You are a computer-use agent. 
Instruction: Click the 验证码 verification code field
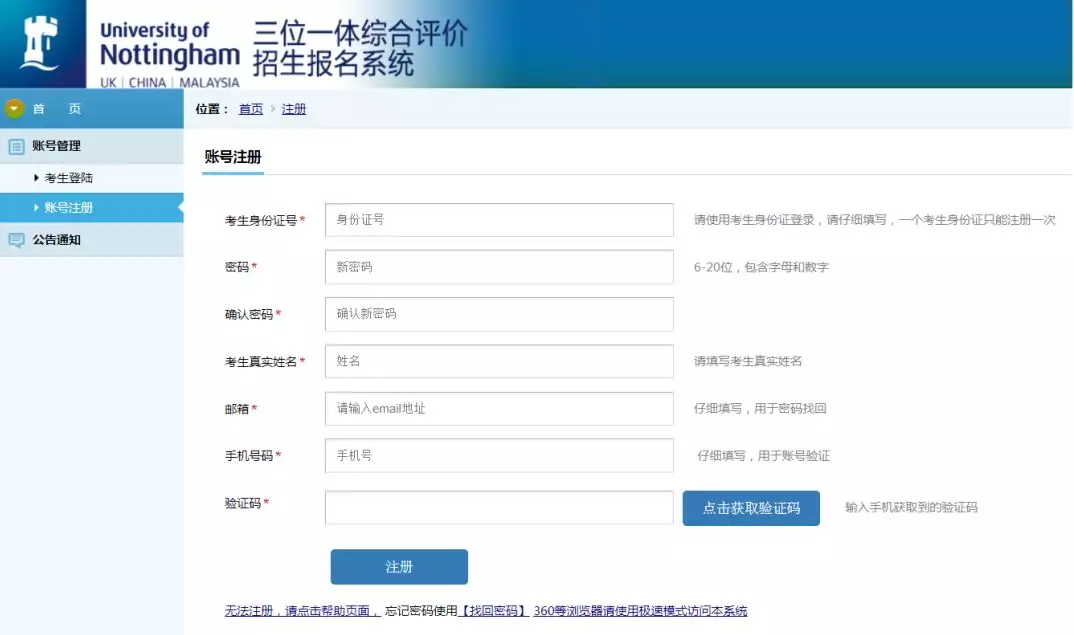(x=499, y=507)
